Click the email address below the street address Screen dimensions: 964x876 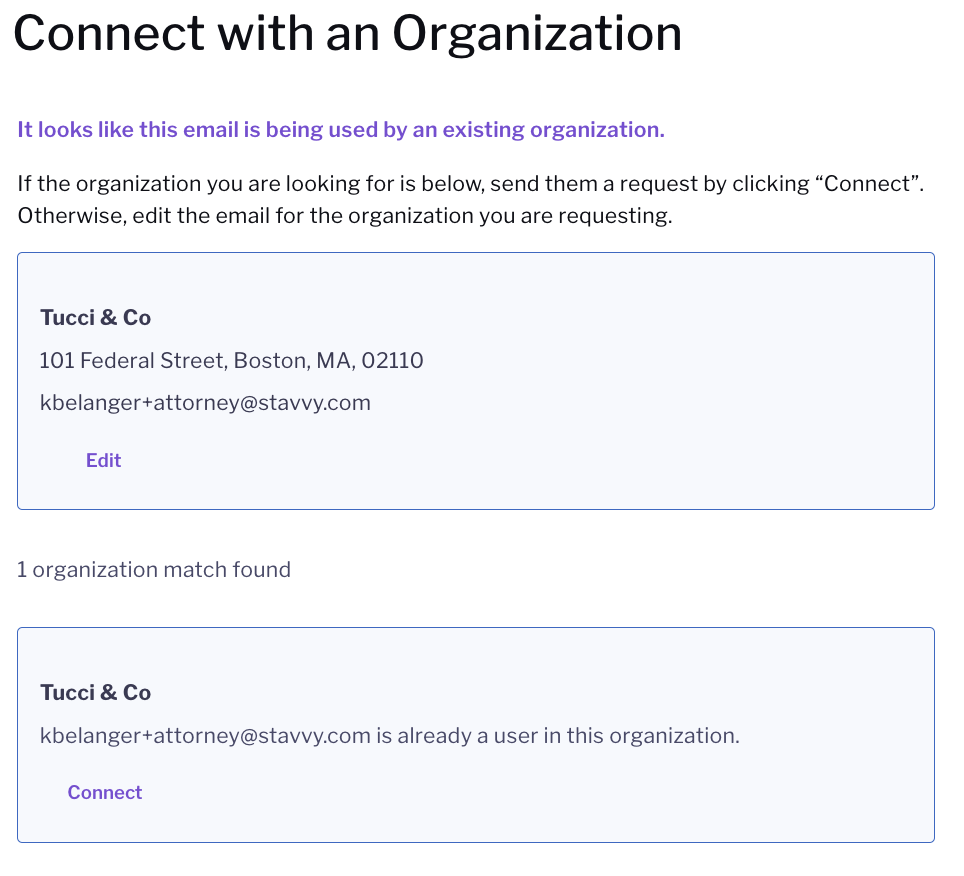205,403
